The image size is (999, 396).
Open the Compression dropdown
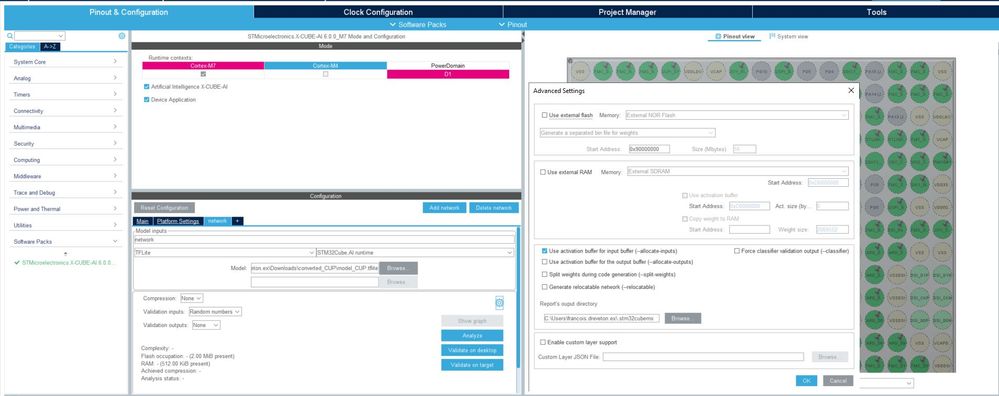(191, 298)
